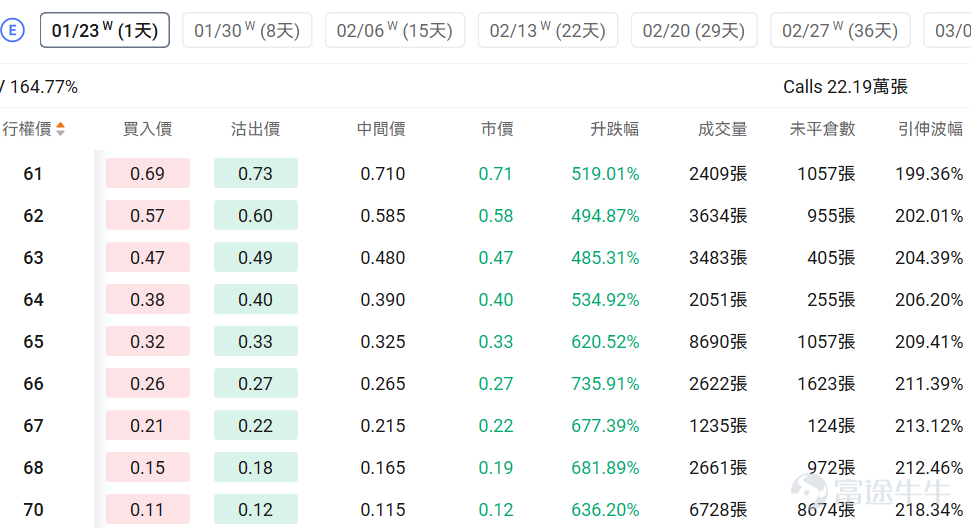Click volume 1235張
971x528 pixels.
(x=718, y=426)
